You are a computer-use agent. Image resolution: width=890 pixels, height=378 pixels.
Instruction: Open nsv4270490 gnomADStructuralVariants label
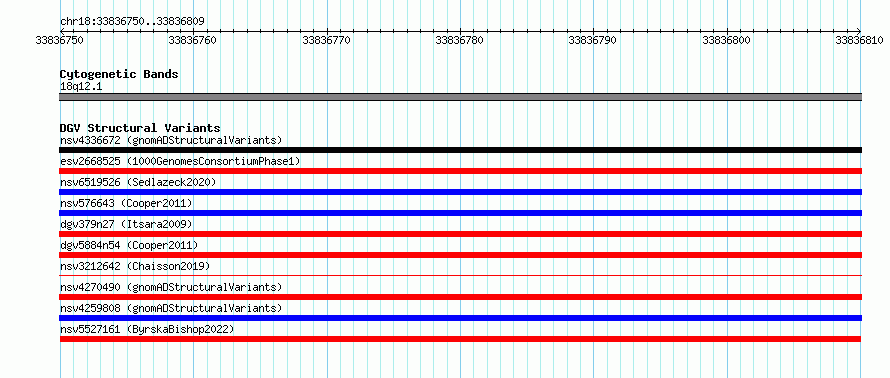pyautogui.click(x=171, y=287)
